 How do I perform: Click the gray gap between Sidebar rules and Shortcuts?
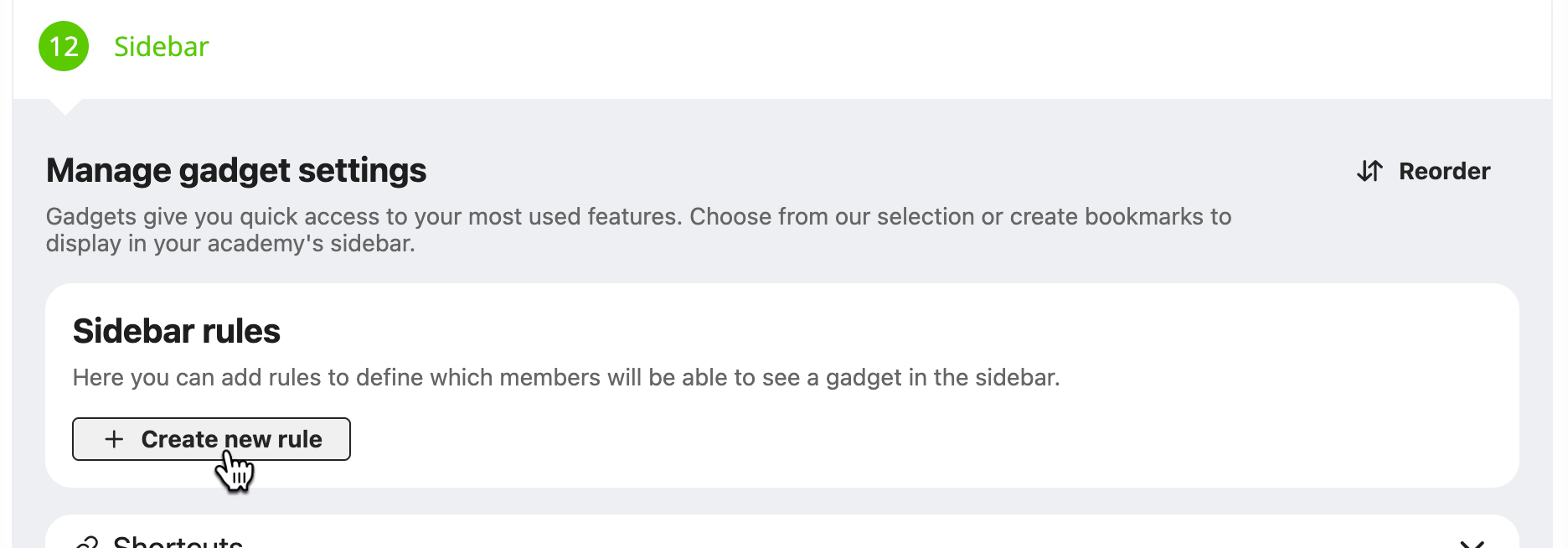pos(781,501)
